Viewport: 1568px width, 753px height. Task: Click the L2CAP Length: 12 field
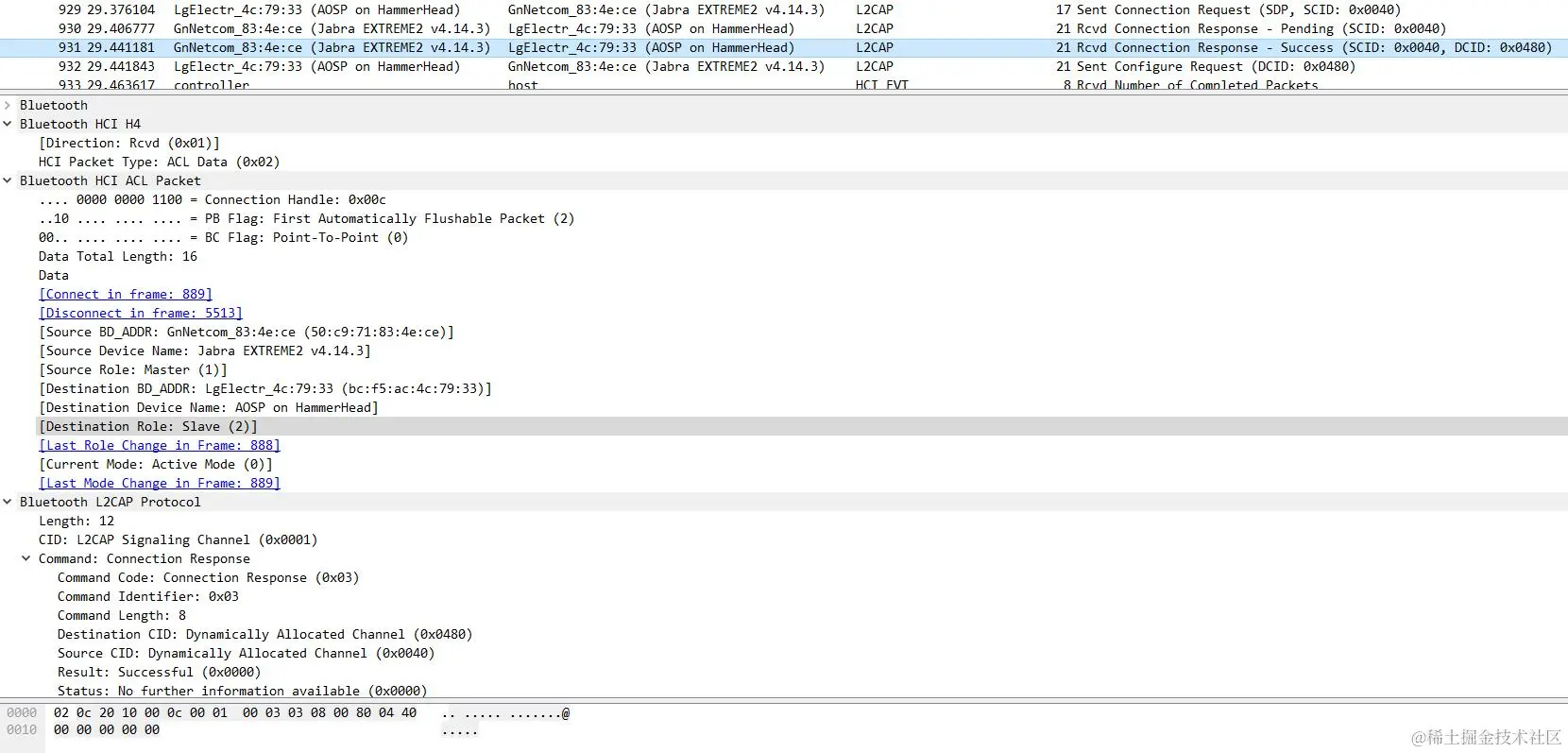pyautogui.click(x=77, y=521)
